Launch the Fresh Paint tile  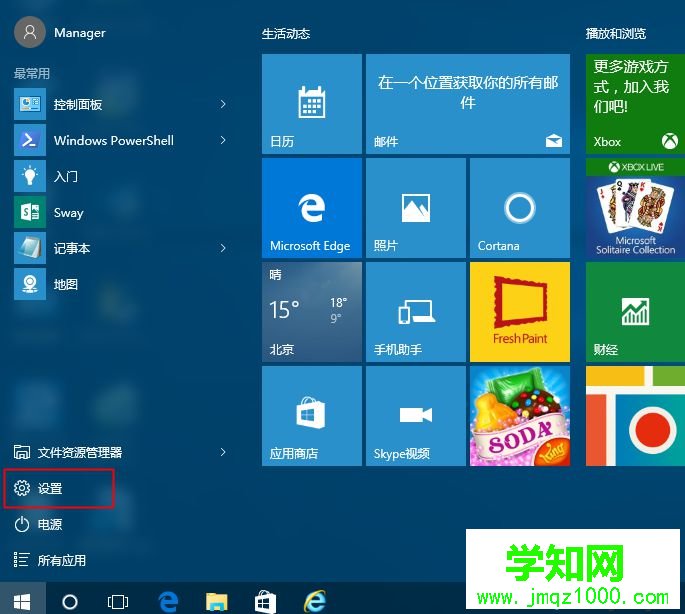click(x=519, y=312)
